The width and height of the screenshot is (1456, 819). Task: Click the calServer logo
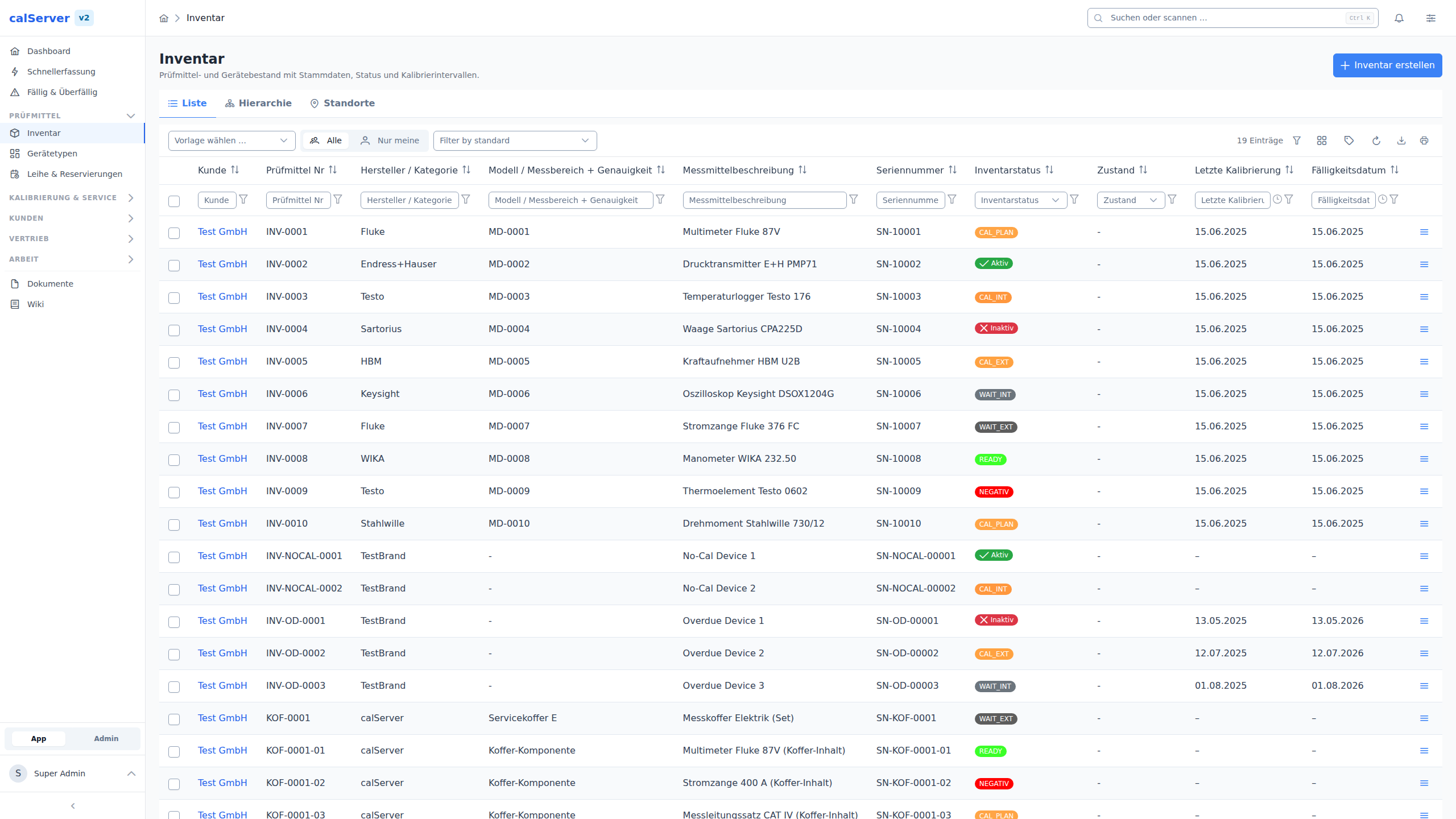39,18
